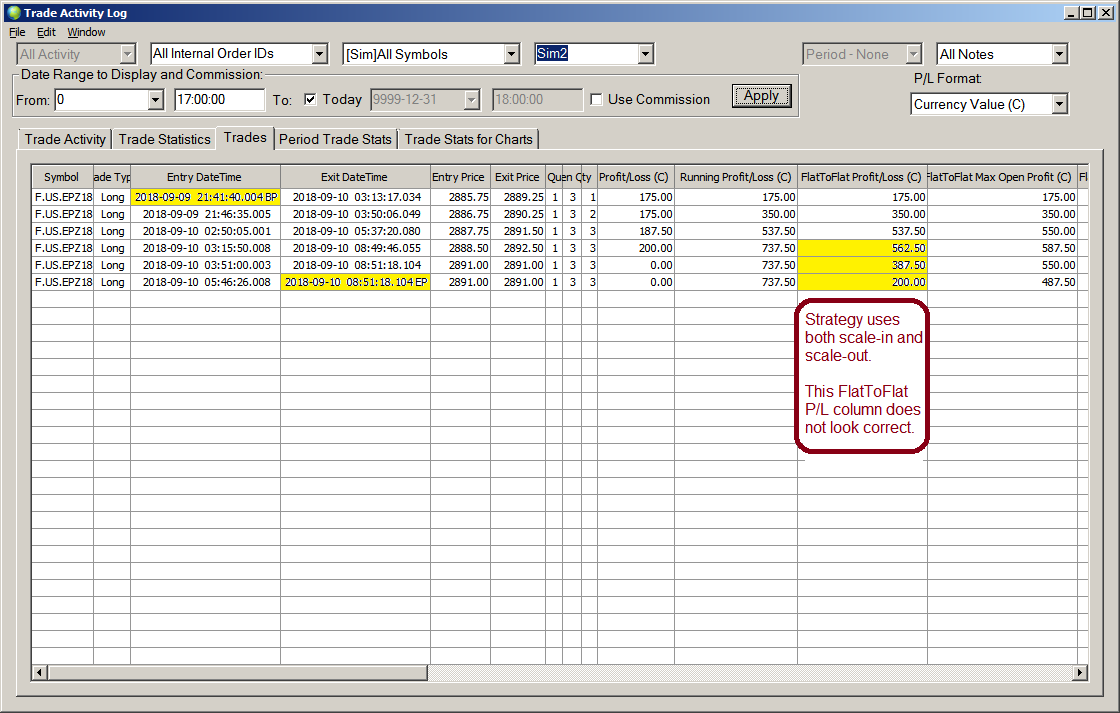Open the File menu
Image resolution: width=1120 pixels, height=713 pixels.
pyautogui.click(x=17, y=32)
